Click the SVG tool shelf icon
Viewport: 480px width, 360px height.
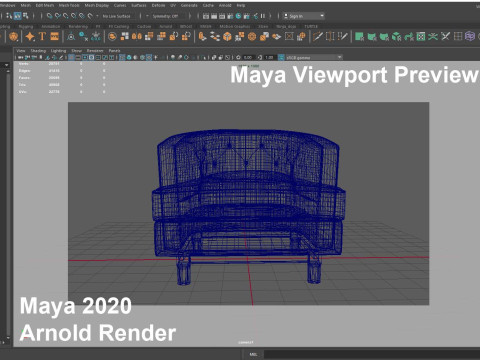tap(55, 36)
